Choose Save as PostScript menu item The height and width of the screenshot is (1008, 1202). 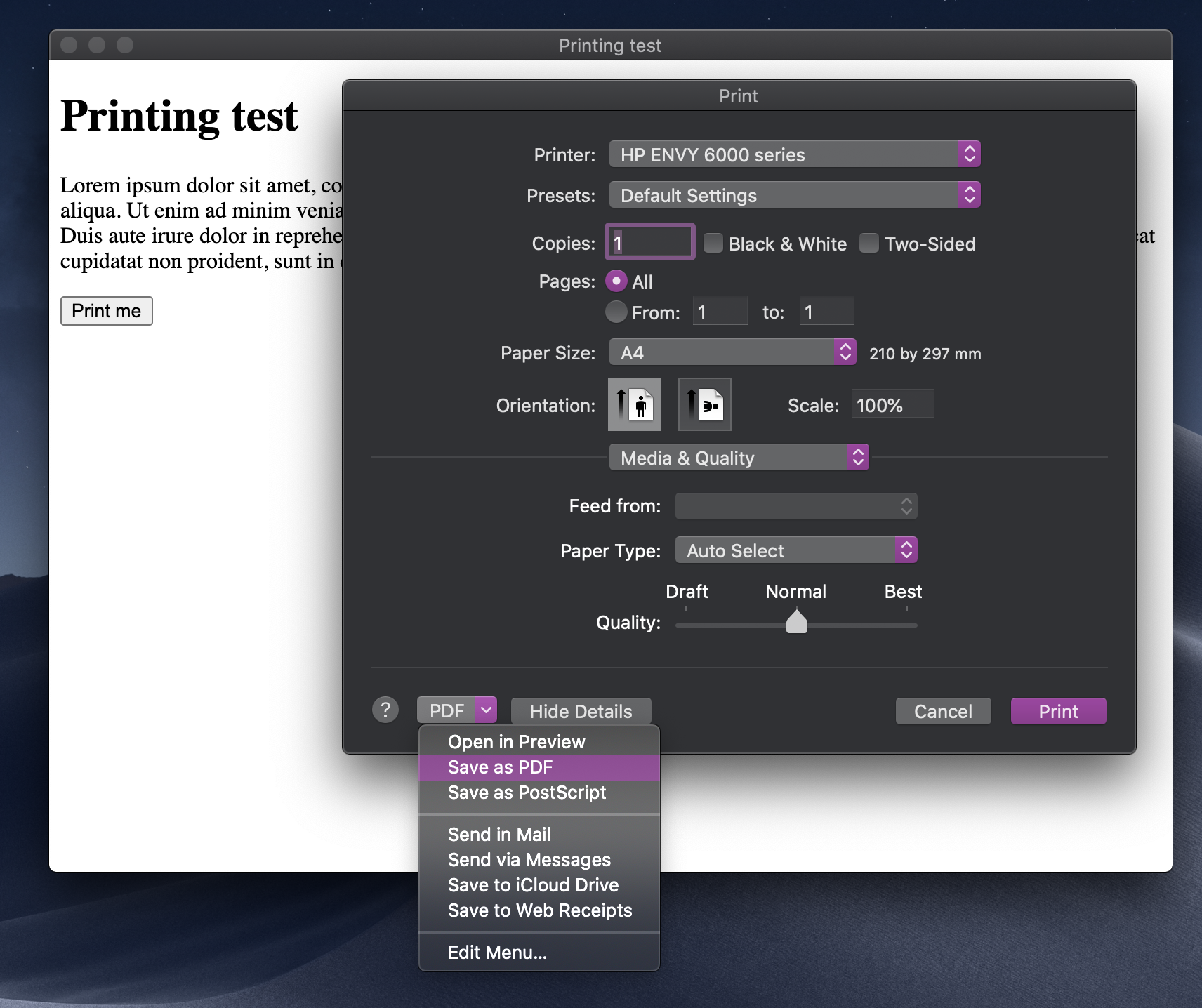pos(539,793)
